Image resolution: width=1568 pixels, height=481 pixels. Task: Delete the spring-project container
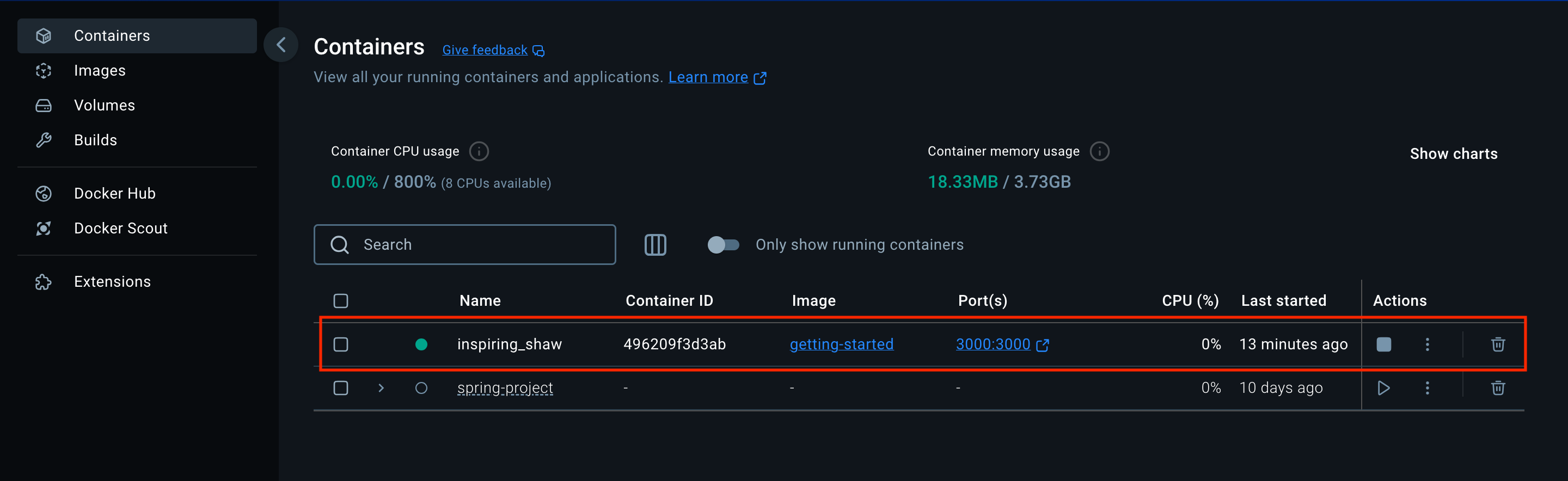1498,388
